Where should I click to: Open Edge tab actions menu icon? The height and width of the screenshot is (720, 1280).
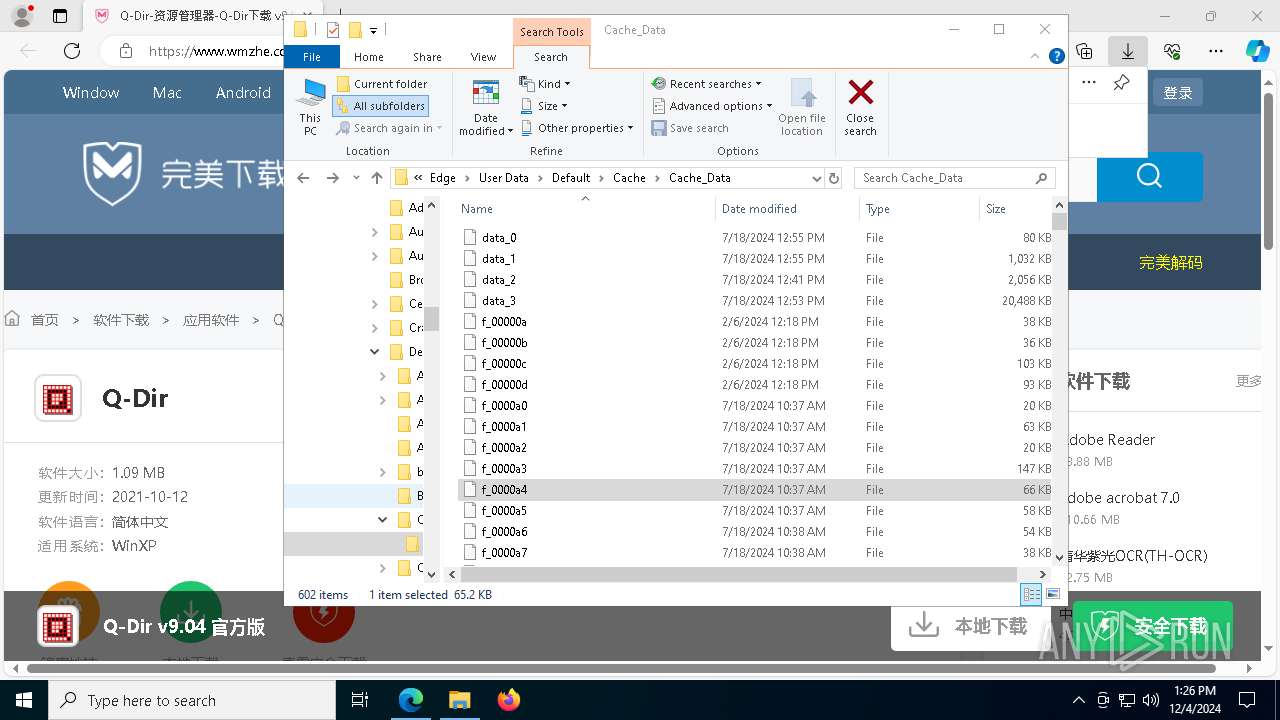point(60,16)
